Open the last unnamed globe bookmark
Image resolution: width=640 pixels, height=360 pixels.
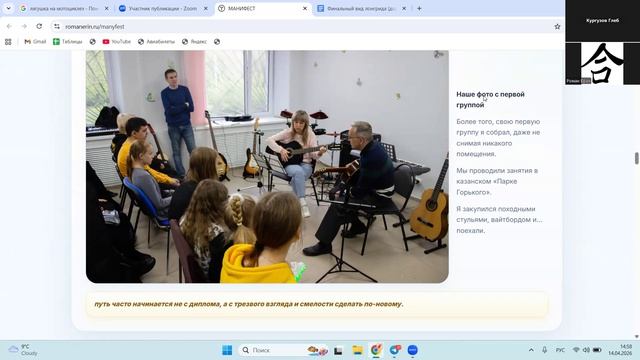click(217, 42)
